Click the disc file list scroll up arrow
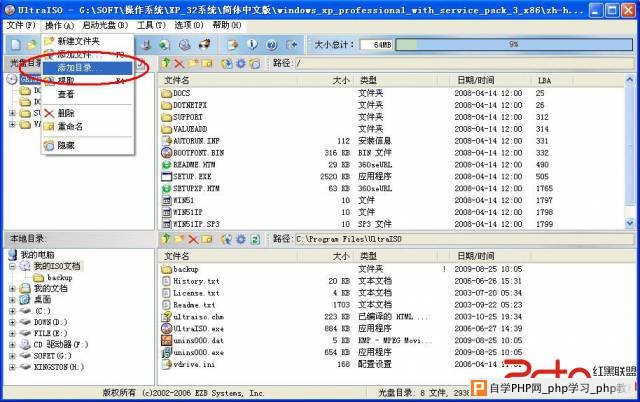 (x=629, y=80)
